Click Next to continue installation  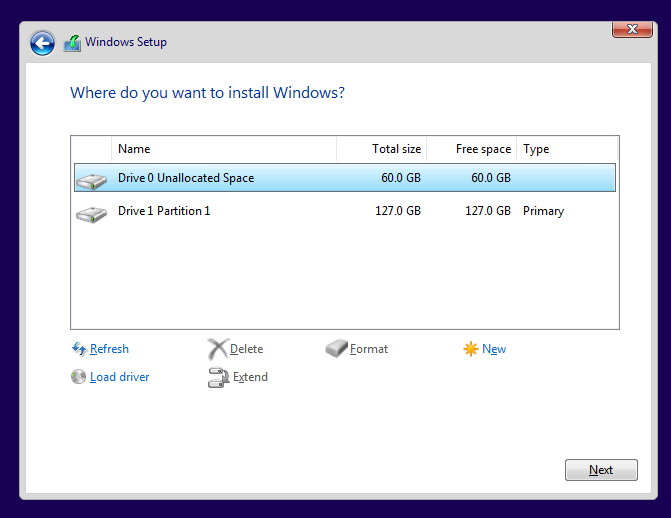[601, 470]
